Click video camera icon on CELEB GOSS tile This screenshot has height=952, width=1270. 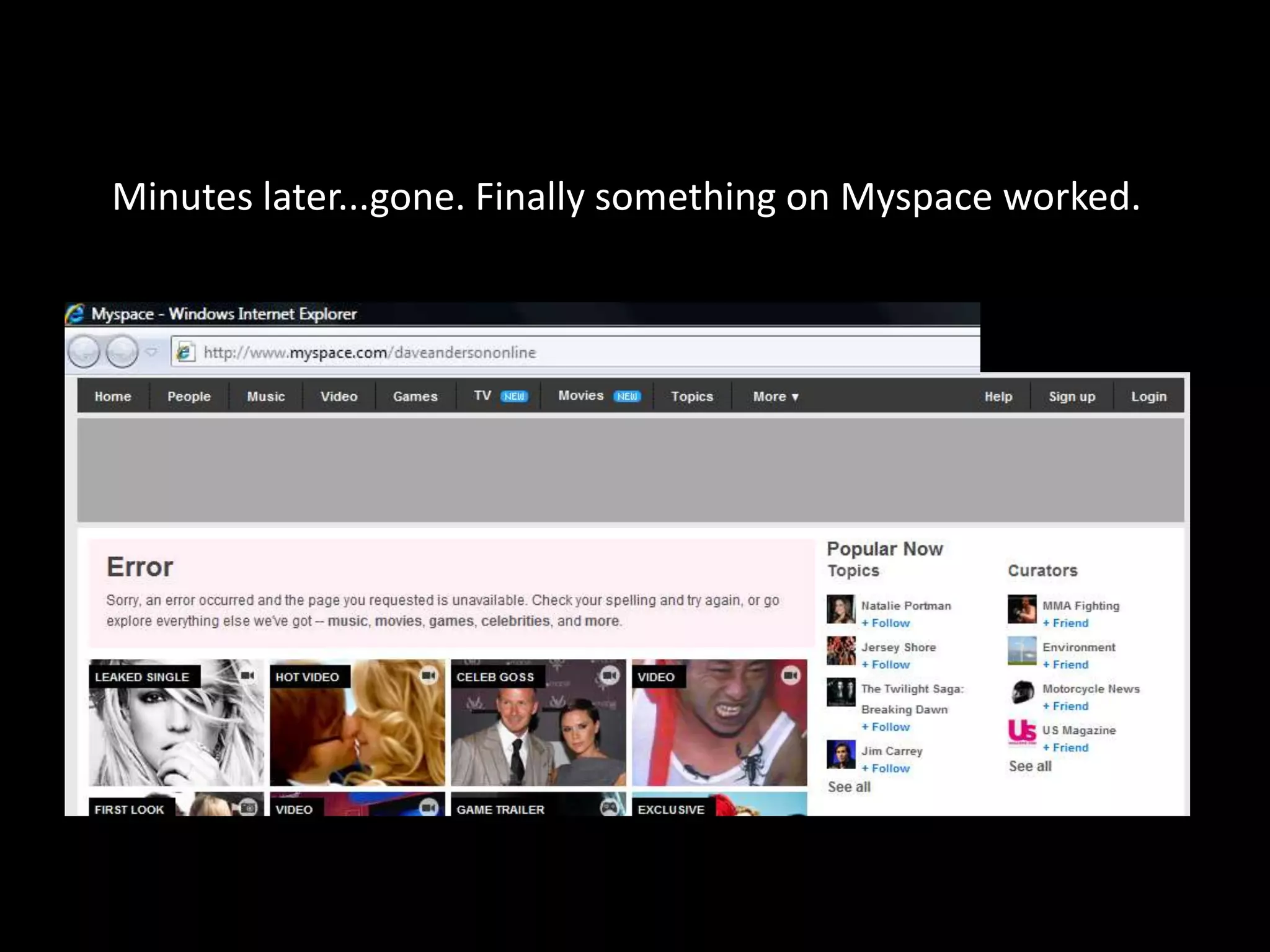tap(610, 676)
